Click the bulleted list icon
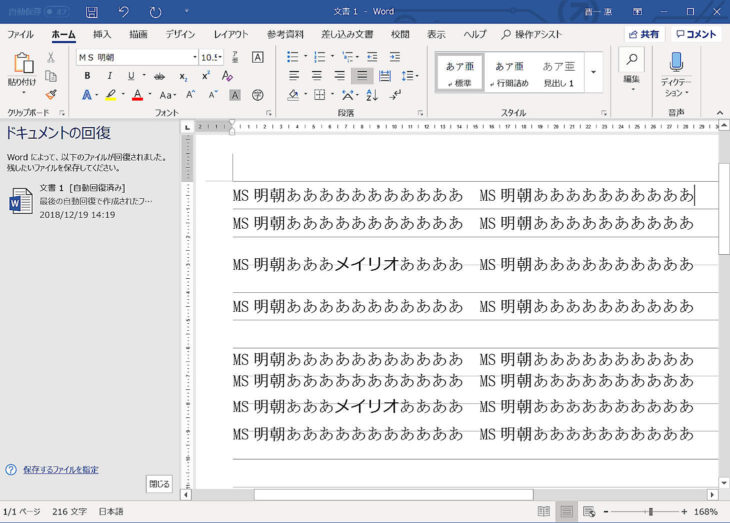 click(294, 57)
